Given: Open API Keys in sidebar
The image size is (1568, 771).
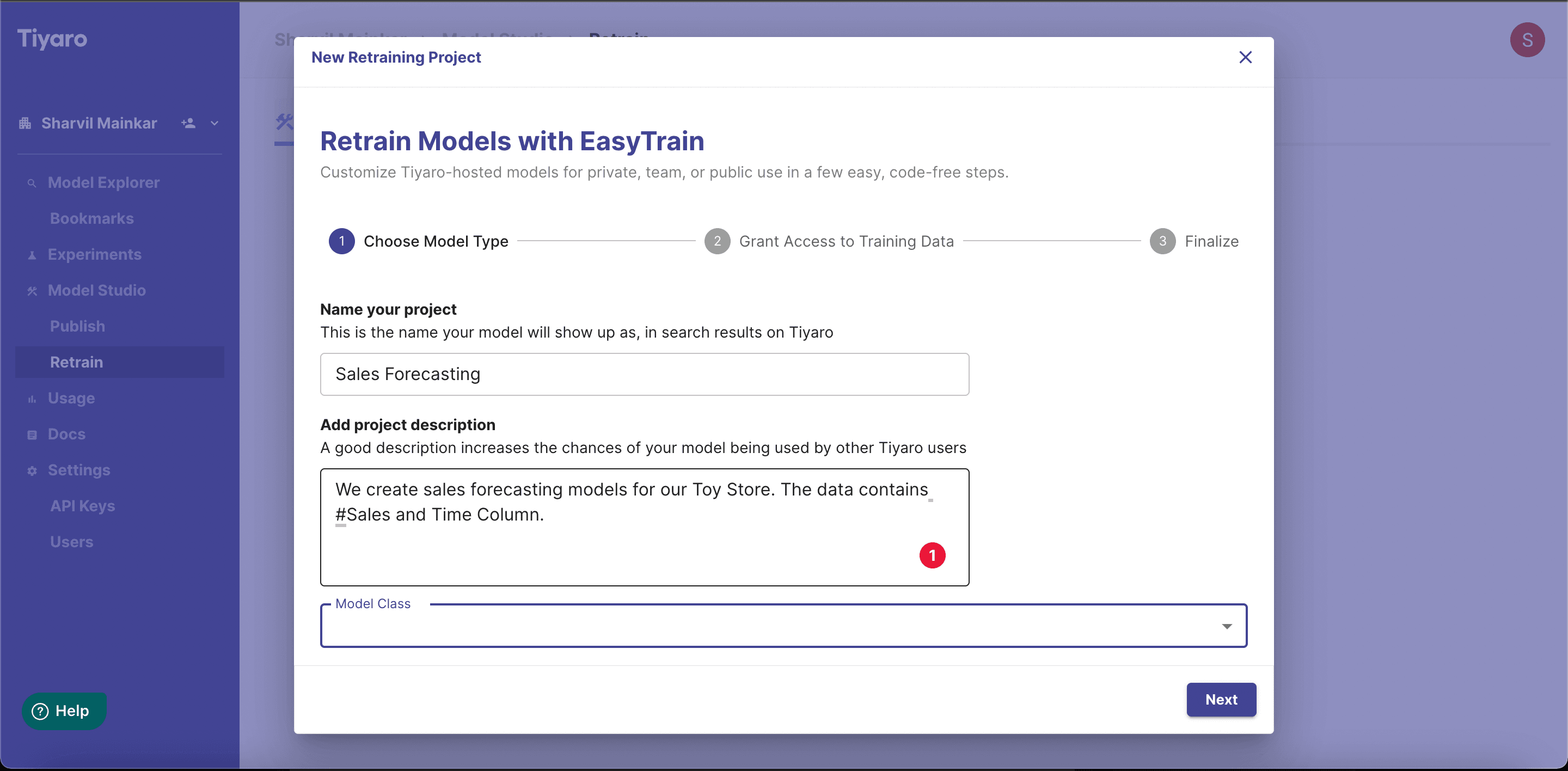Looking at the screenshot, I should [82, 506].
